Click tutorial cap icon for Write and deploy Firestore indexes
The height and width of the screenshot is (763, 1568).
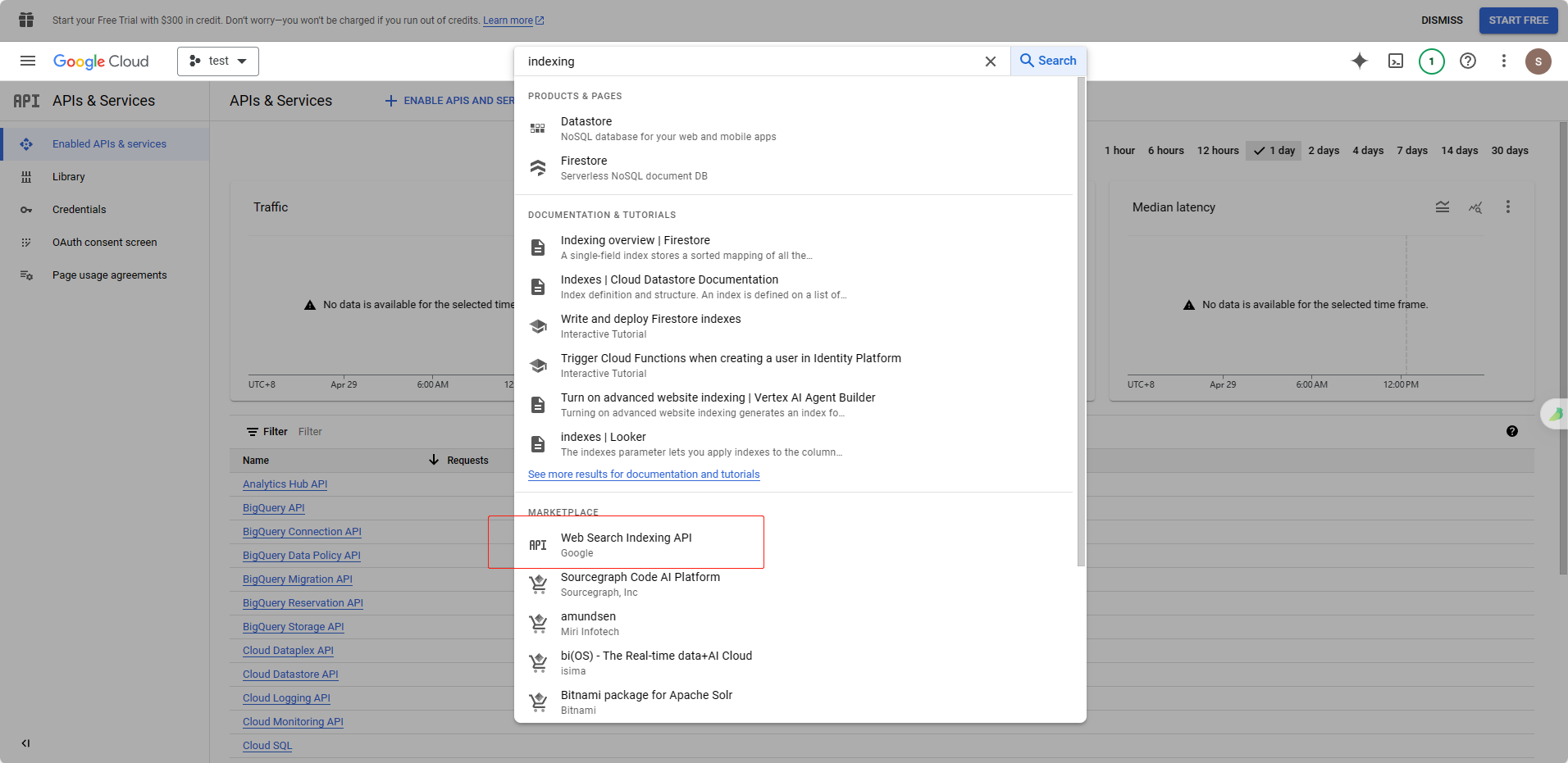(538, 326)
